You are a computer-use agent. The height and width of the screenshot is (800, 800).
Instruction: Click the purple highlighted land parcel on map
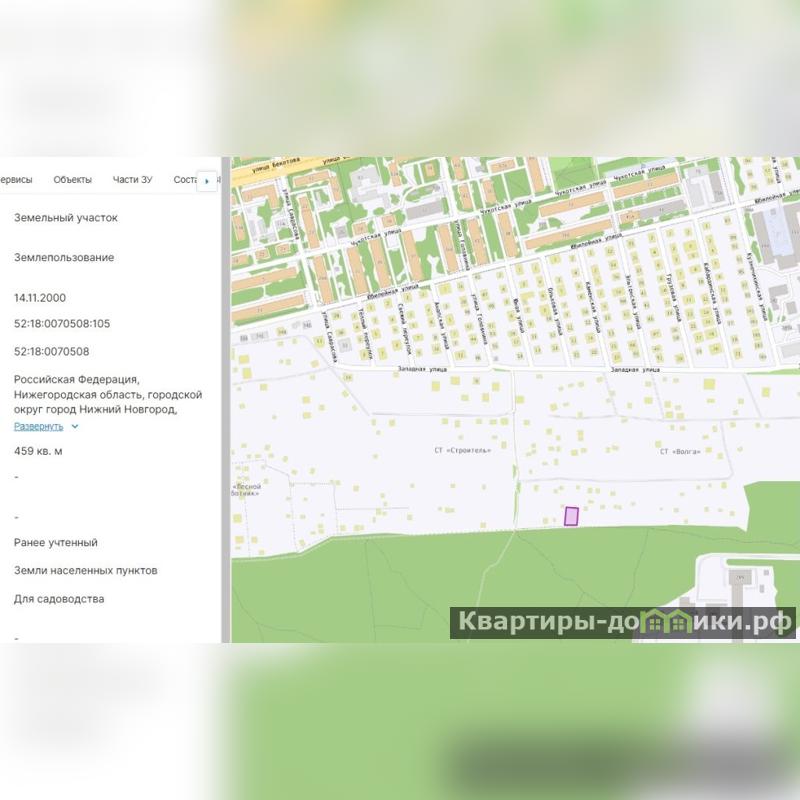tap(571, 516)
